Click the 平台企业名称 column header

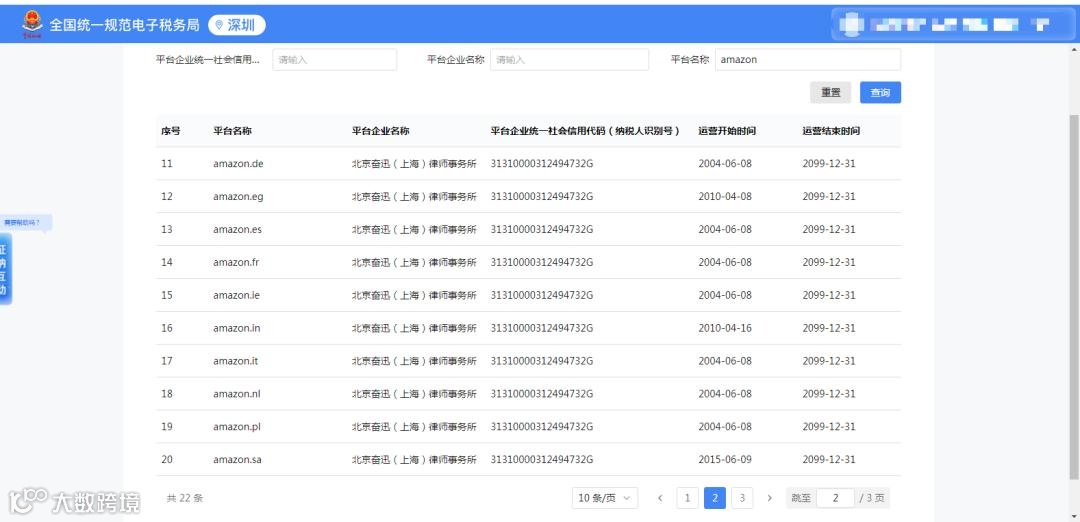pyautogui.click(x=381, y=131)
